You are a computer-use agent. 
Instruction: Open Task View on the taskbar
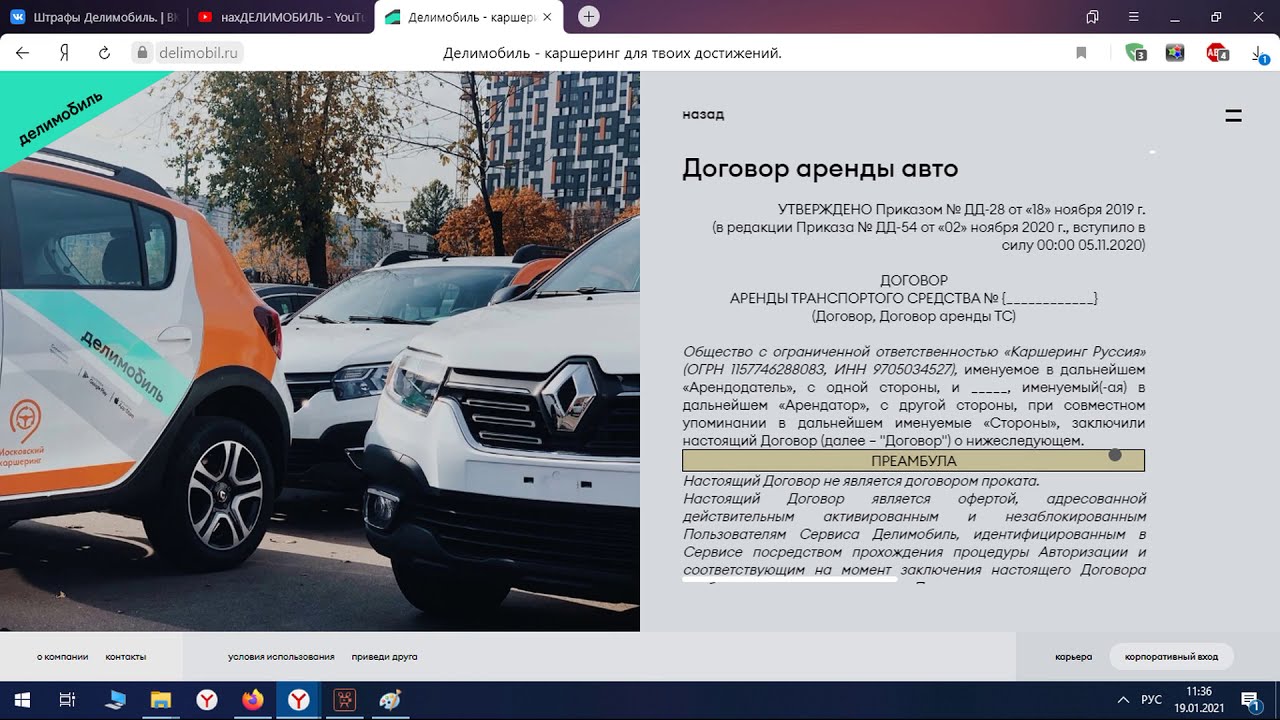(x=67, y=701)
